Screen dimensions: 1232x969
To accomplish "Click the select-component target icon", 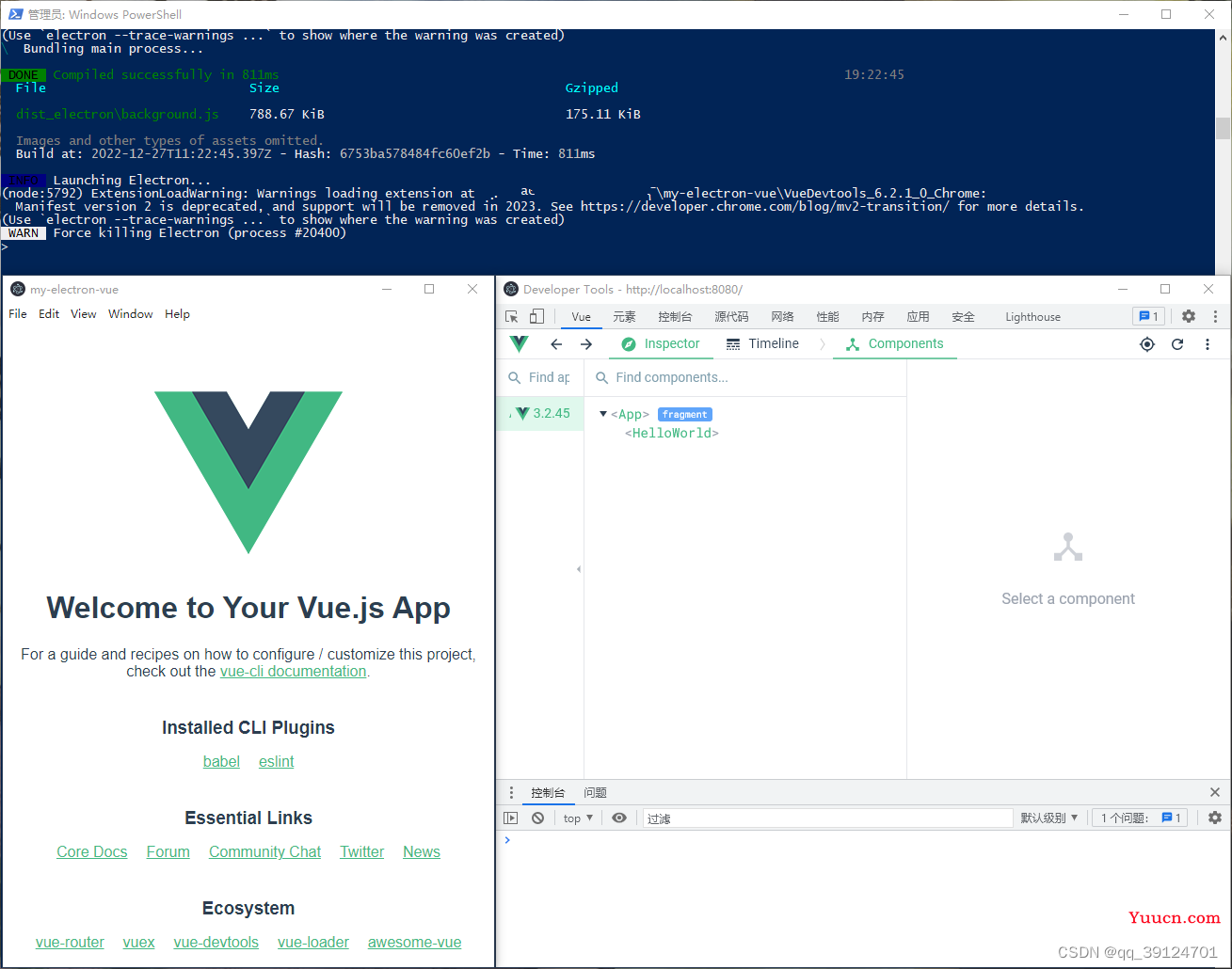I will tap(1146, 344).
